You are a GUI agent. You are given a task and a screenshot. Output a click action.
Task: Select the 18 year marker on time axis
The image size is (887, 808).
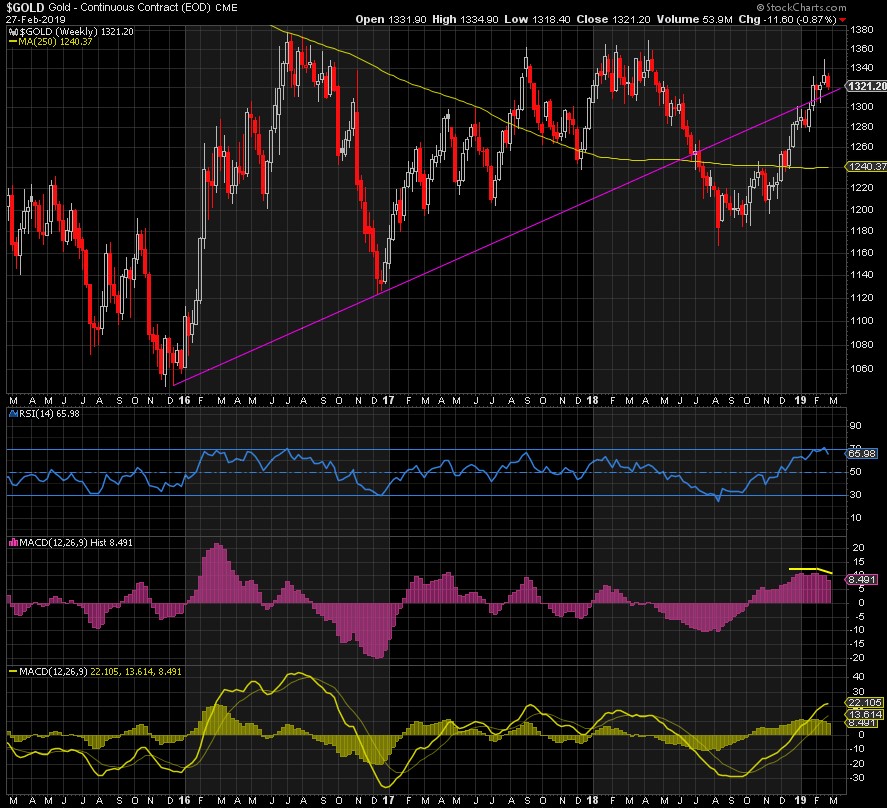[593, 400]
